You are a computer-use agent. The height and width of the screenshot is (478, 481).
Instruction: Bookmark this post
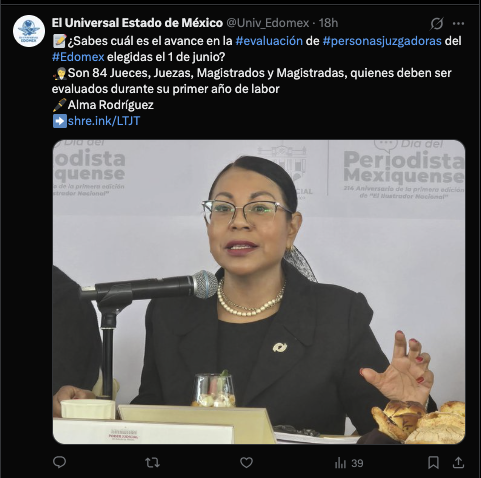(433, 463)
